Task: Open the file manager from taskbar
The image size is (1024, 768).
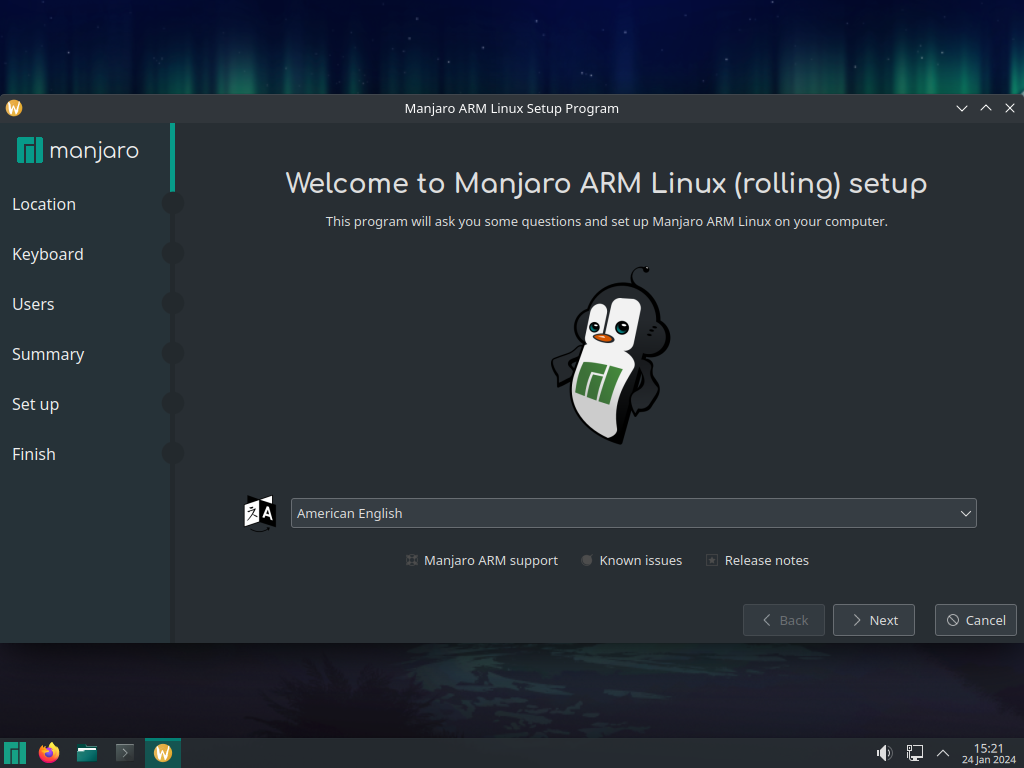Action: point(87,753)
